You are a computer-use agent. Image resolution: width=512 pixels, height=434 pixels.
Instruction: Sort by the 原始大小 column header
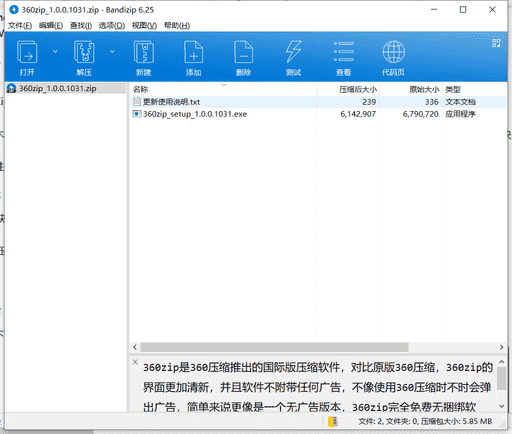tap(411, 89)
